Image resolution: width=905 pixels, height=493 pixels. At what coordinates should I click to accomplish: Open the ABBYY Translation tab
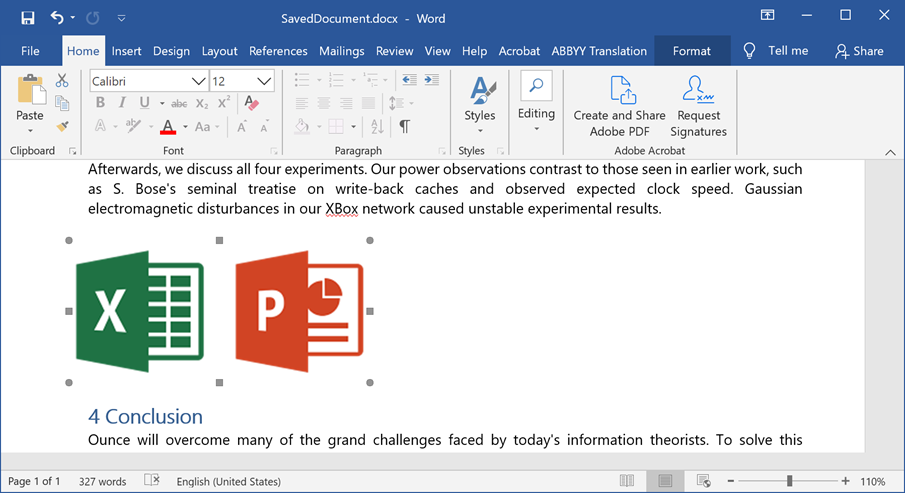[599, 51]
